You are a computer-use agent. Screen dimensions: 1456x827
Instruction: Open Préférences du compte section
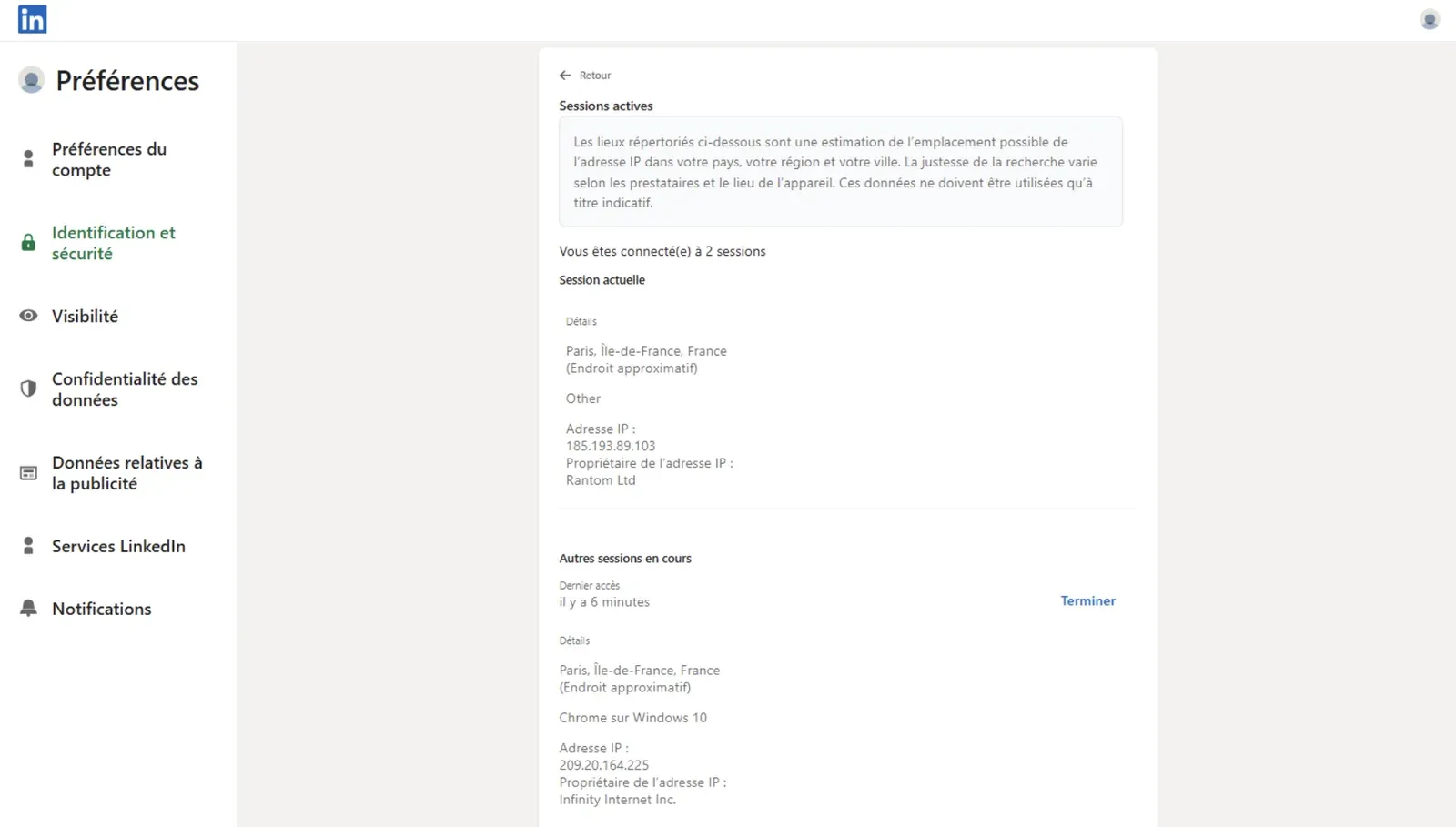(109, 159)
